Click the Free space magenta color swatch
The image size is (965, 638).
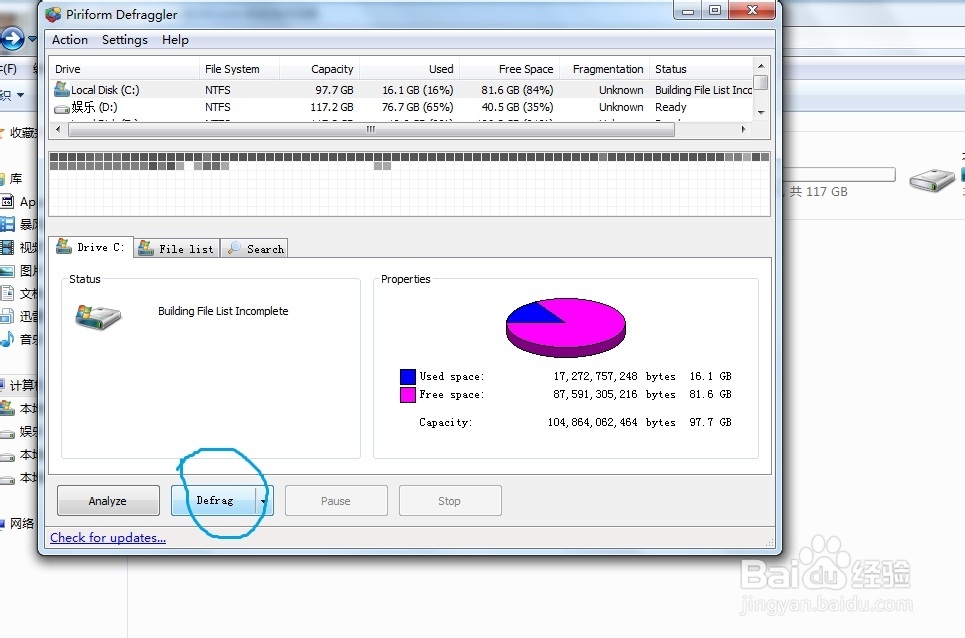click(x=407, y=394)
